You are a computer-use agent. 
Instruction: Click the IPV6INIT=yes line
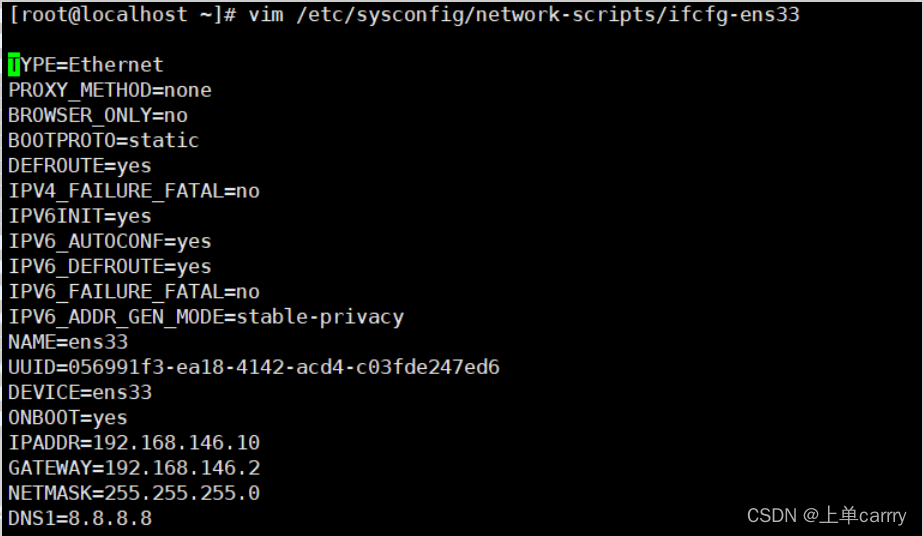[x=80, y=216]
